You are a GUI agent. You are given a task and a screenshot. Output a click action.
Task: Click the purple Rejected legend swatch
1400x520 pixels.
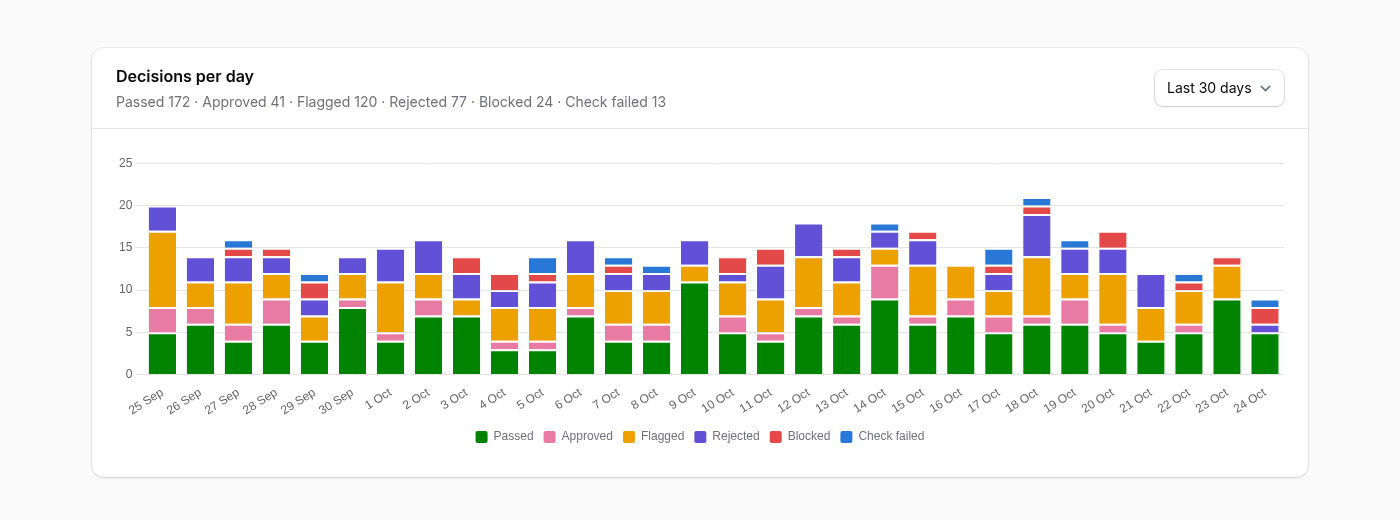pyautogui.click(x=700, y=436)
